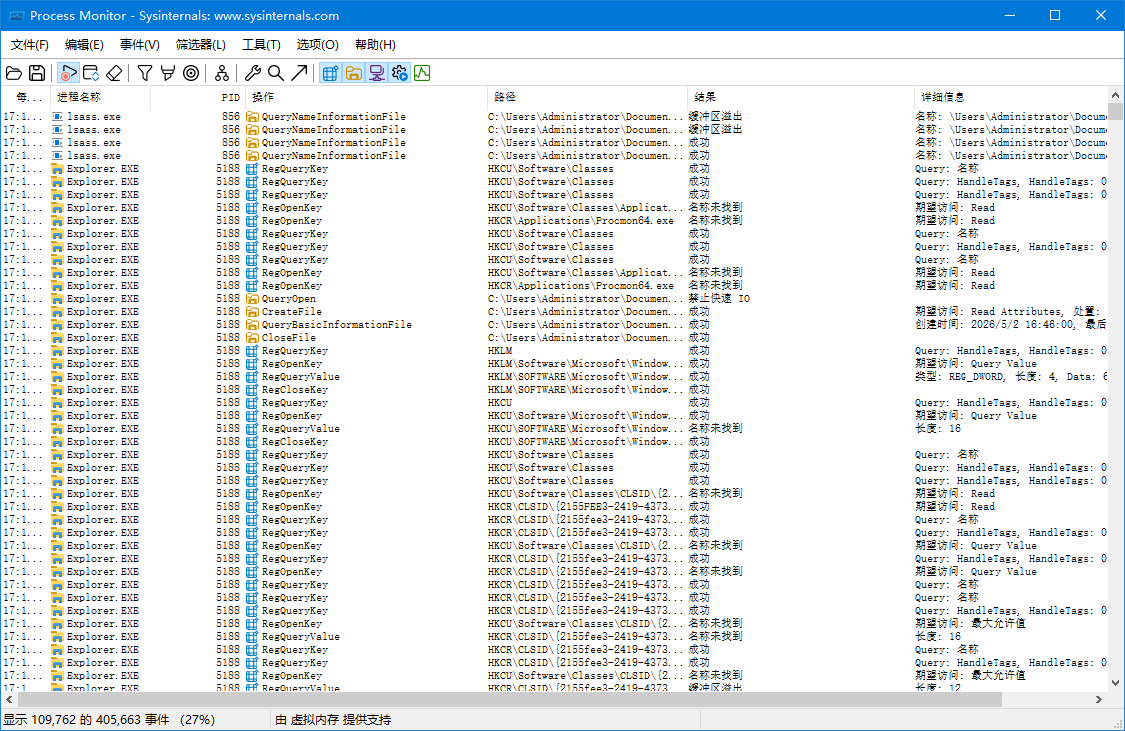Screen dimensions: 1125x731
Task: Toggle event capture on or off
Action: click(68, 73)
